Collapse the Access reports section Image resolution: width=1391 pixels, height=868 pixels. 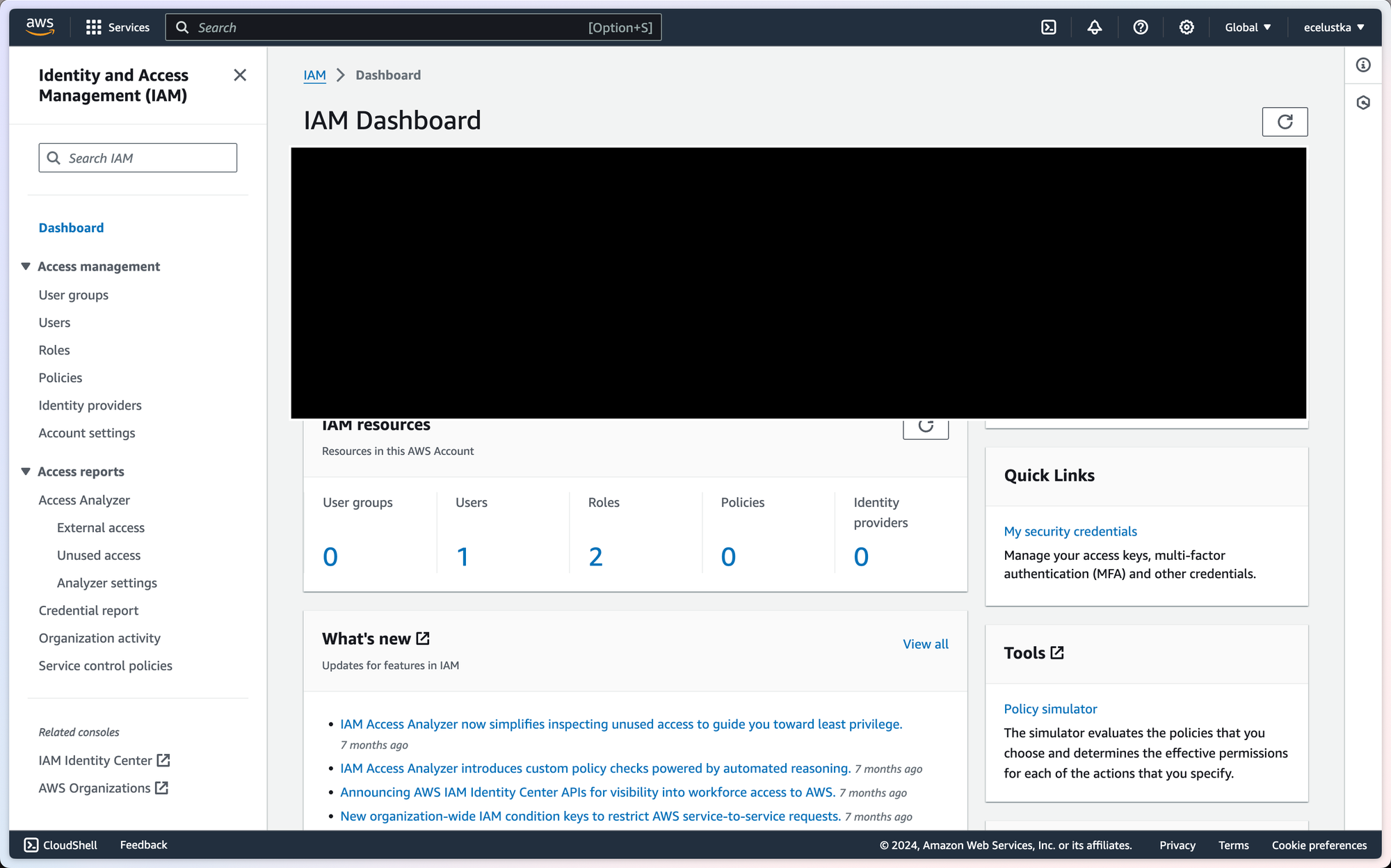click(x=26, y=472)
